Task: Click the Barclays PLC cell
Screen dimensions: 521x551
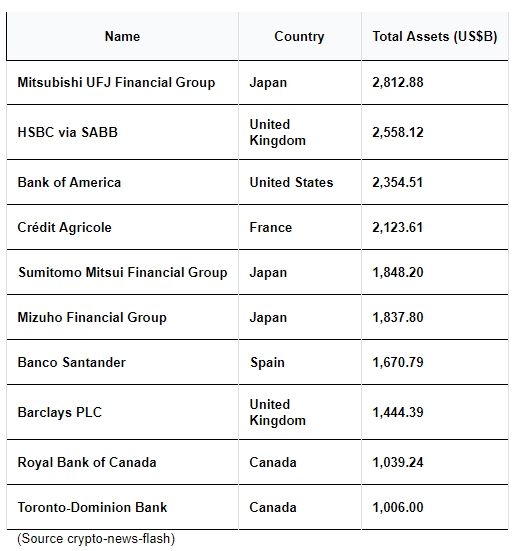Action: (122, 412)
